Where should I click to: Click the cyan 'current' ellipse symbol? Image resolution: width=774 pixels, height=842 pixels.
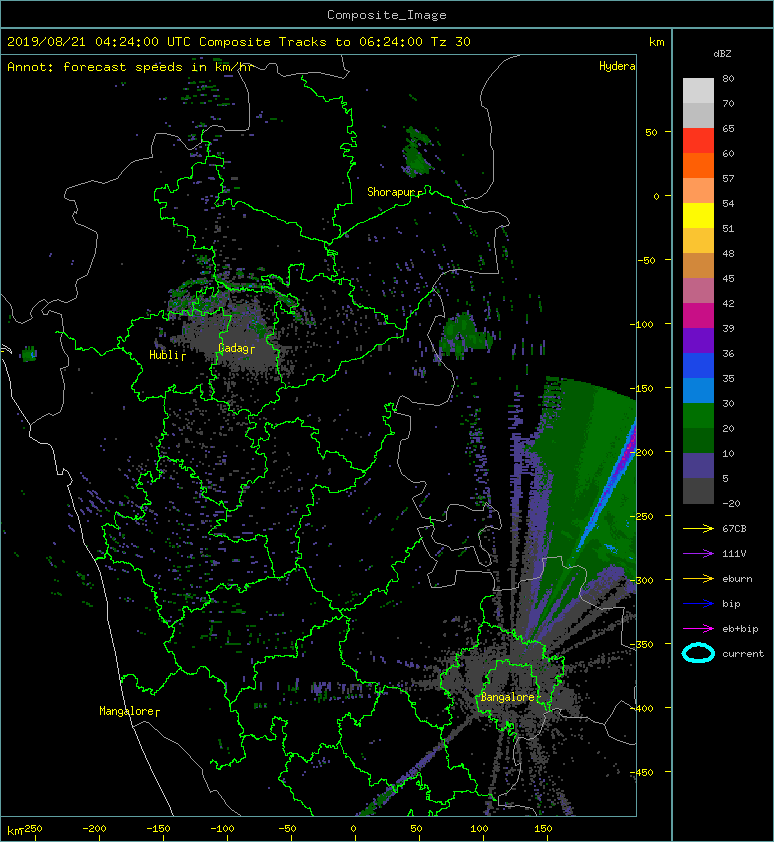(698, 653)
